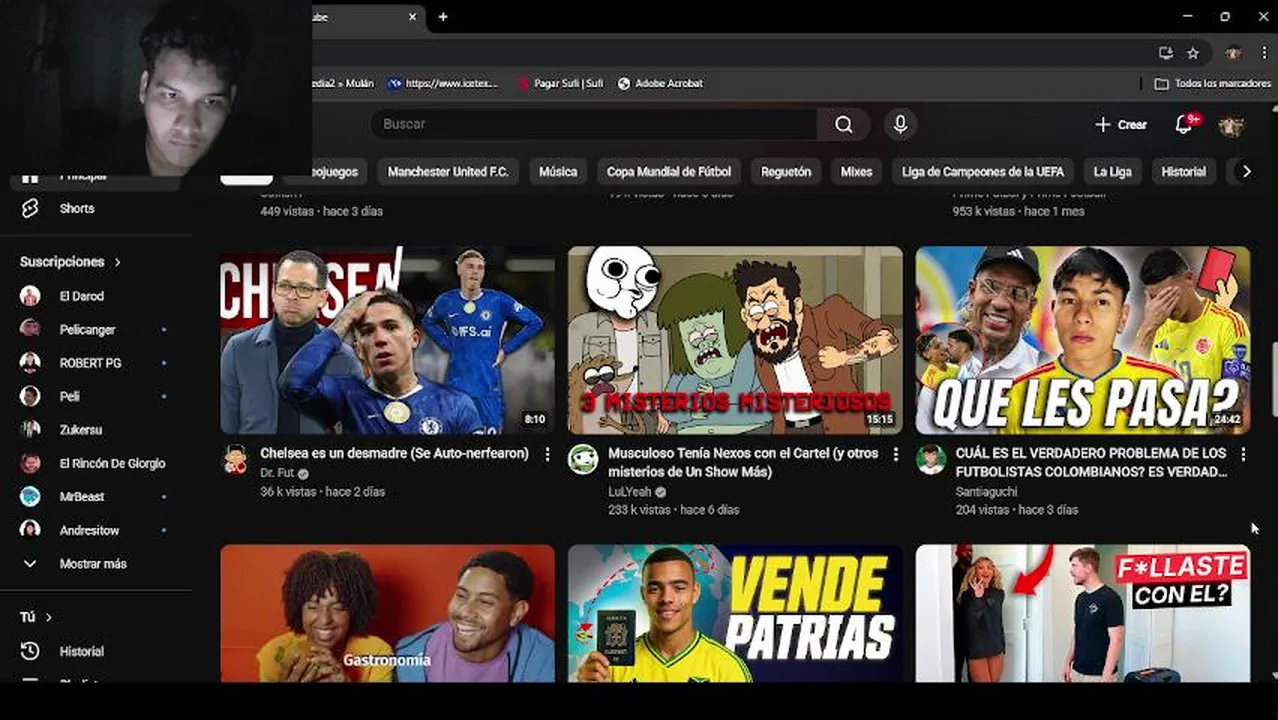Open futbolistas colombianos video title
1278x720 pixels.
tap(1091, 463)
